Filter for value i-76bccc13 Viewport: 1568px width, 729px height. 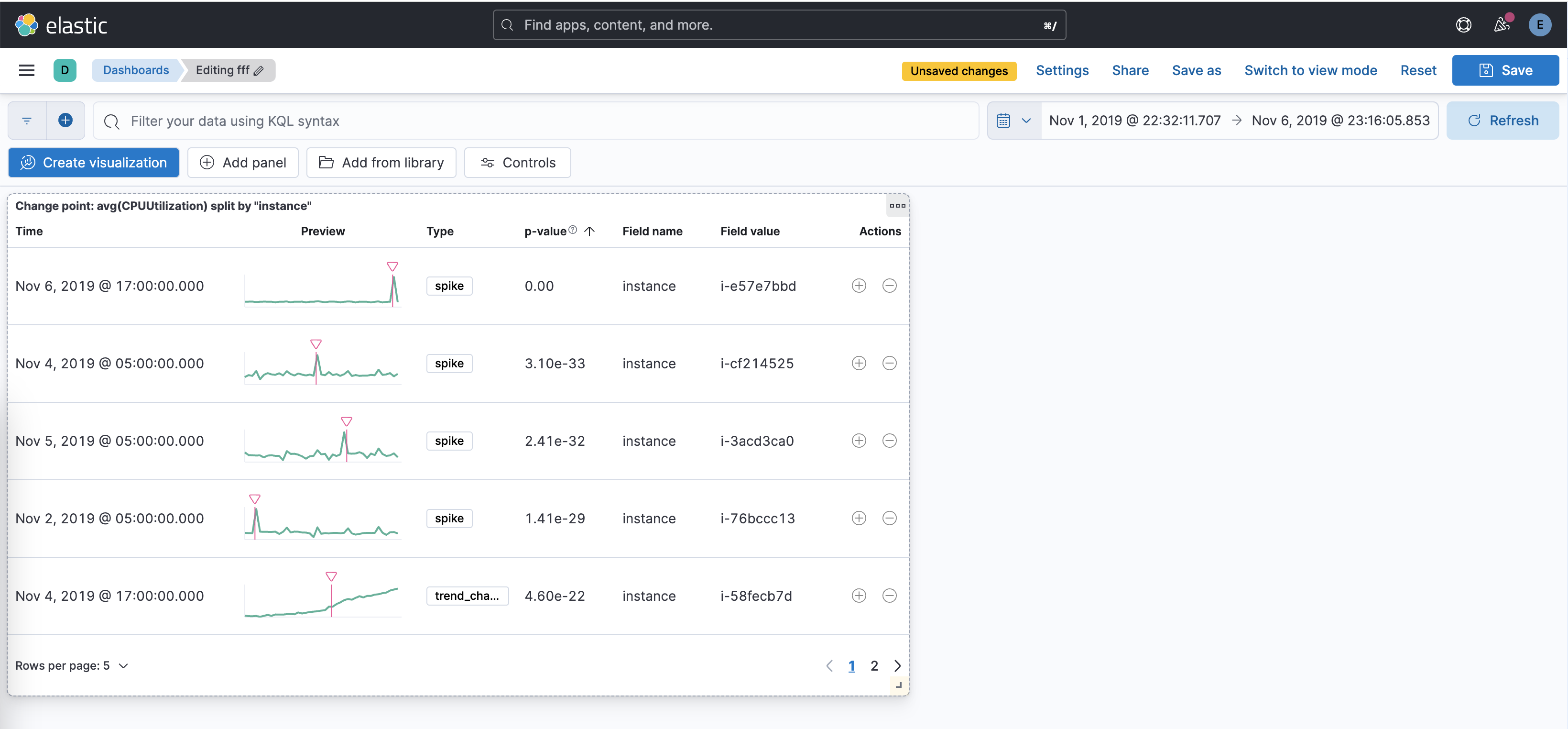[x=858, y=518]
